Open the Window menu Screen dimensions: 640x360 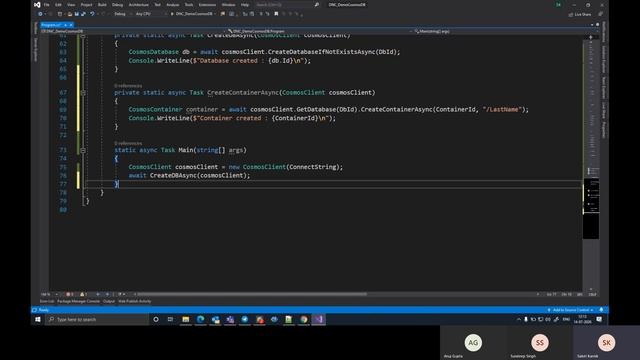(x=229, y=5)
